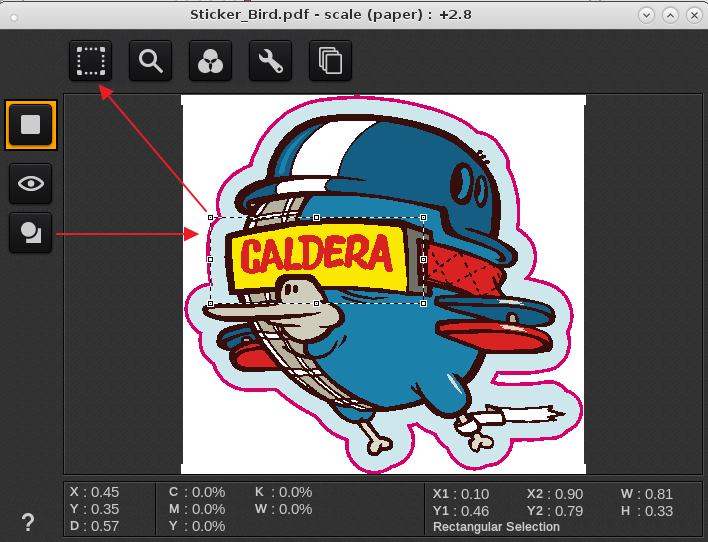The height and width of the screenshot is (542, 708).
Task: Click the M : 0.0% magenta value
Action: pos(196,509)
